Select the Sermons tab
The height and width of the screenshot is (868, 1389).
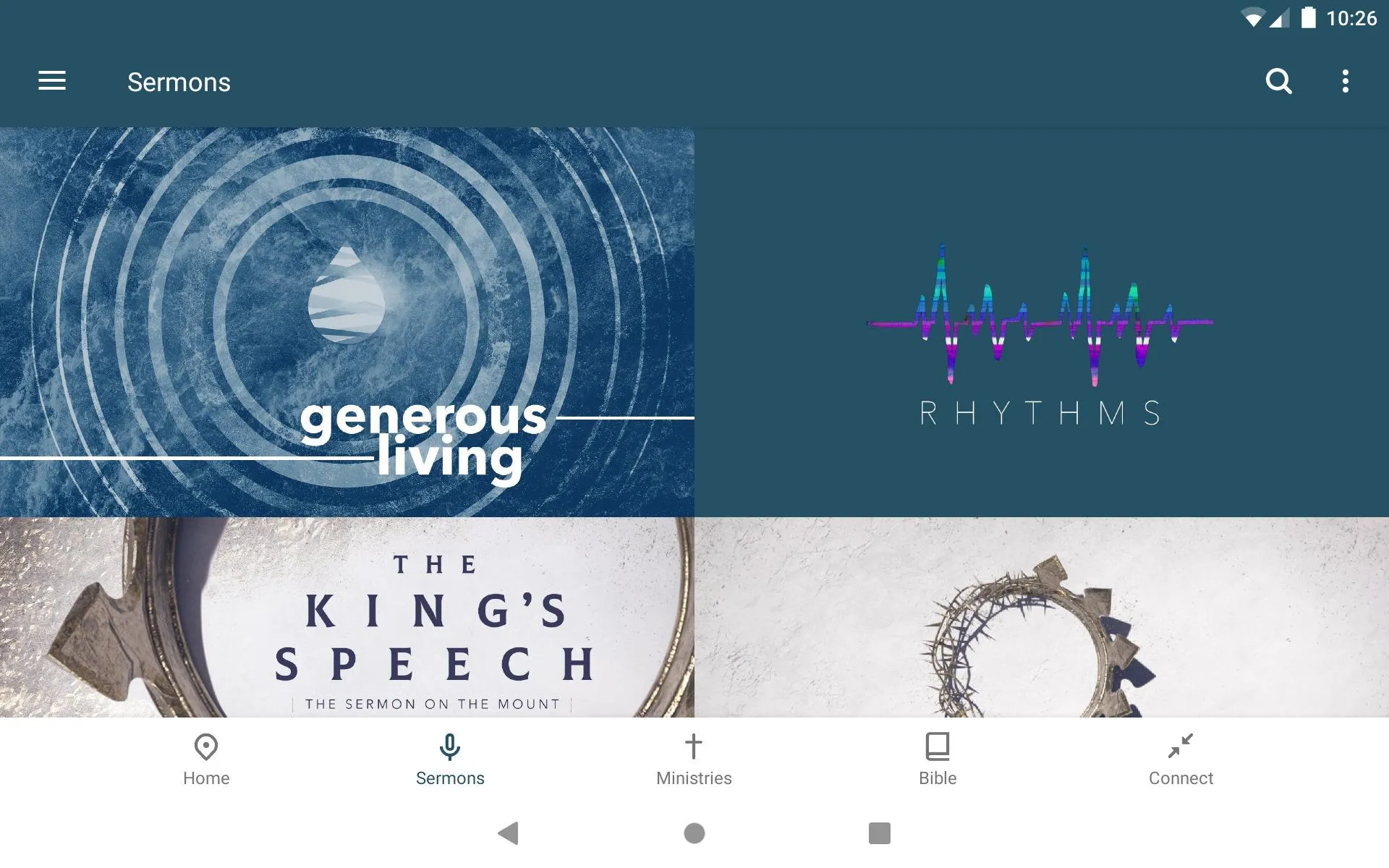(450, 759)
